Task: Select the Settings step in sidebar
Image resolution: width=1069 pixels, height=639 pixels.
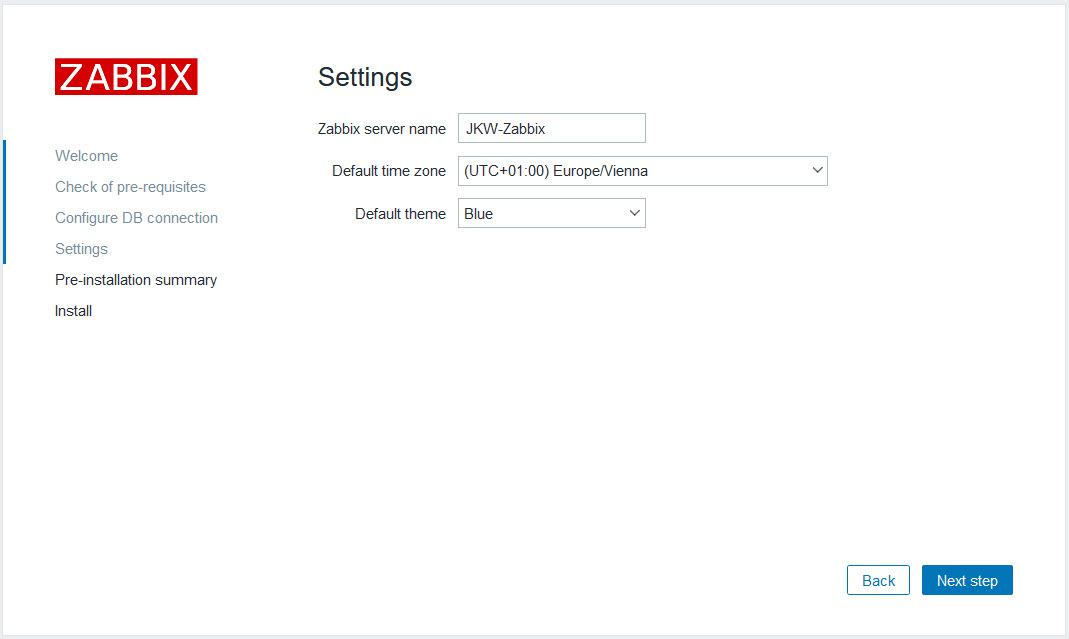Action: 81,249
